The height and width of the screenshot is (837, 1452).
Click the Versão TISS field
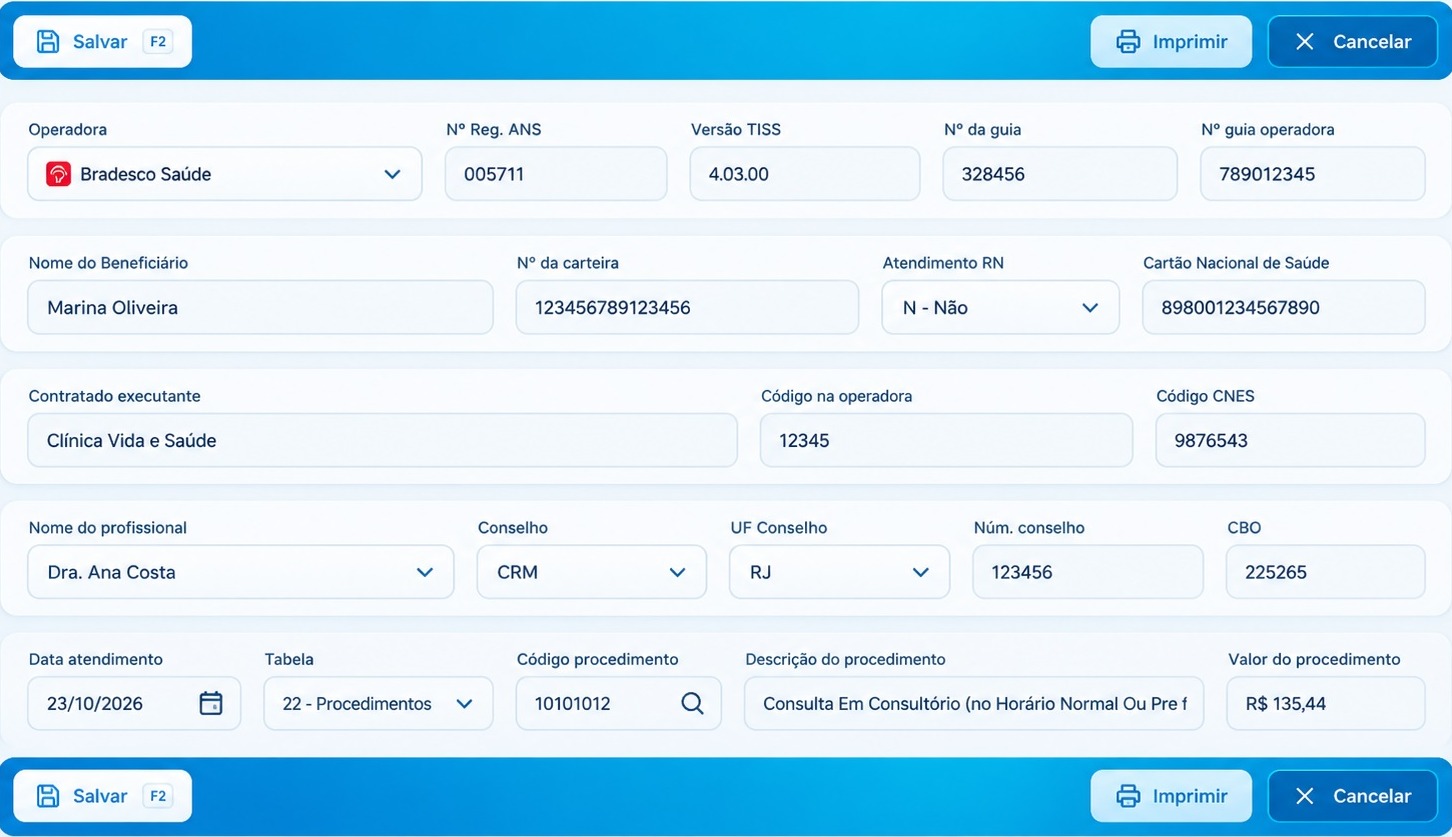(805, 174)
